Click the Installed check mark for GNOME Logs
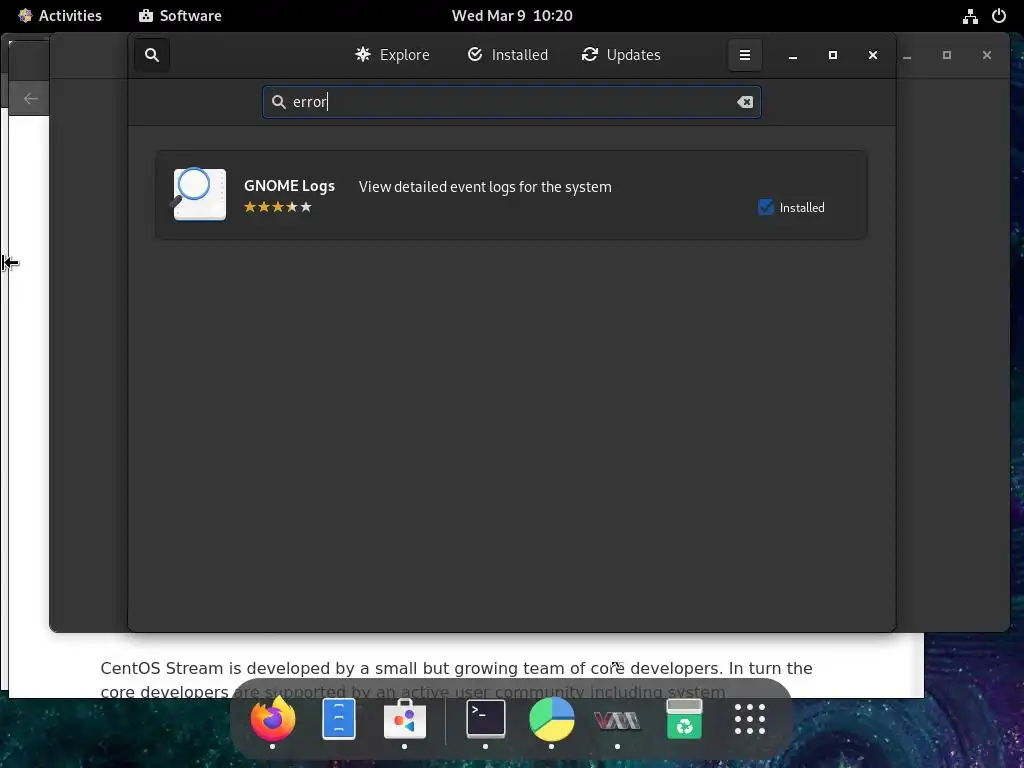The image size is (1024, 768). [765, 207]
